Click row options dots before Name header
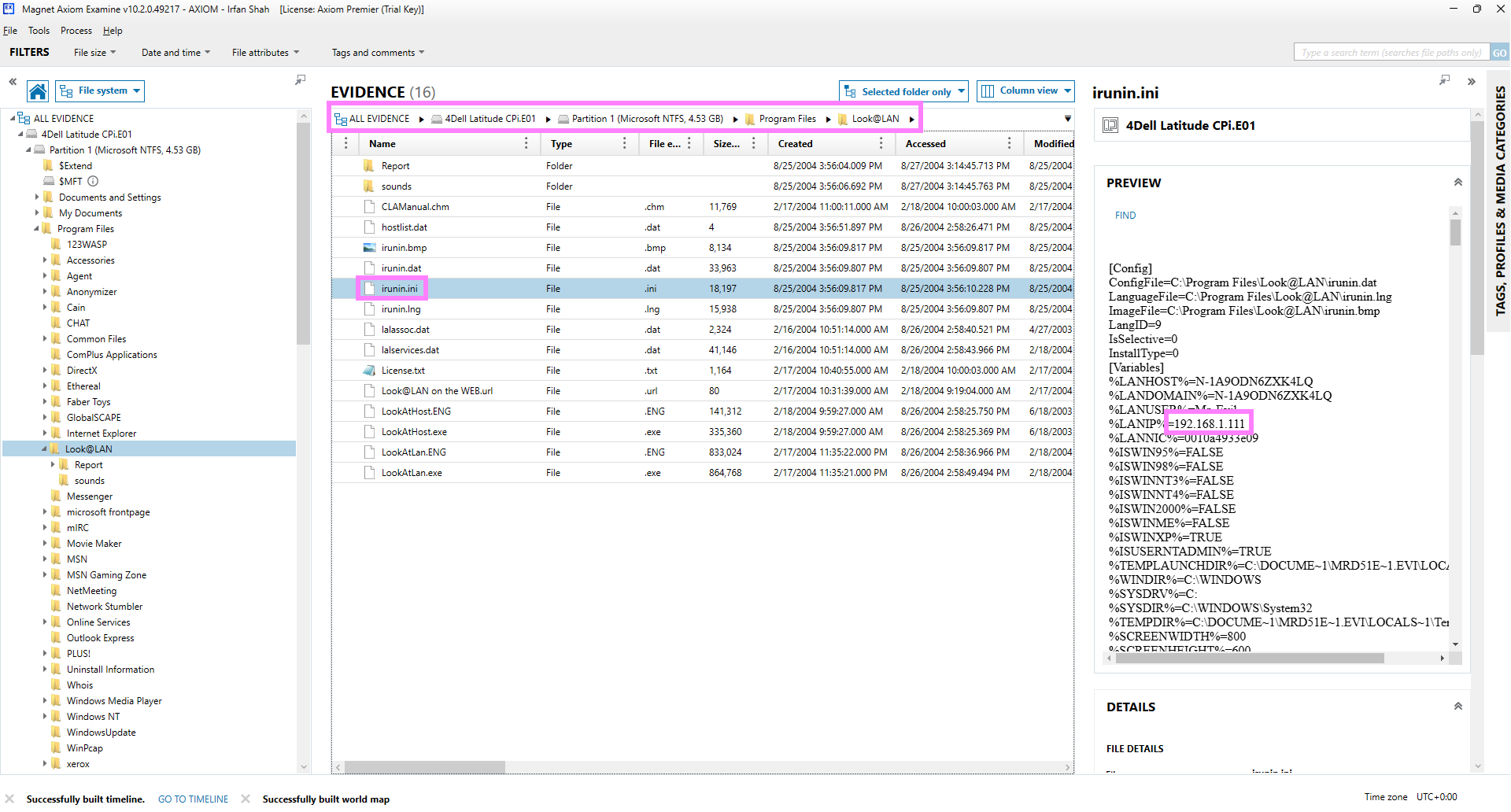 coord(346,143)
